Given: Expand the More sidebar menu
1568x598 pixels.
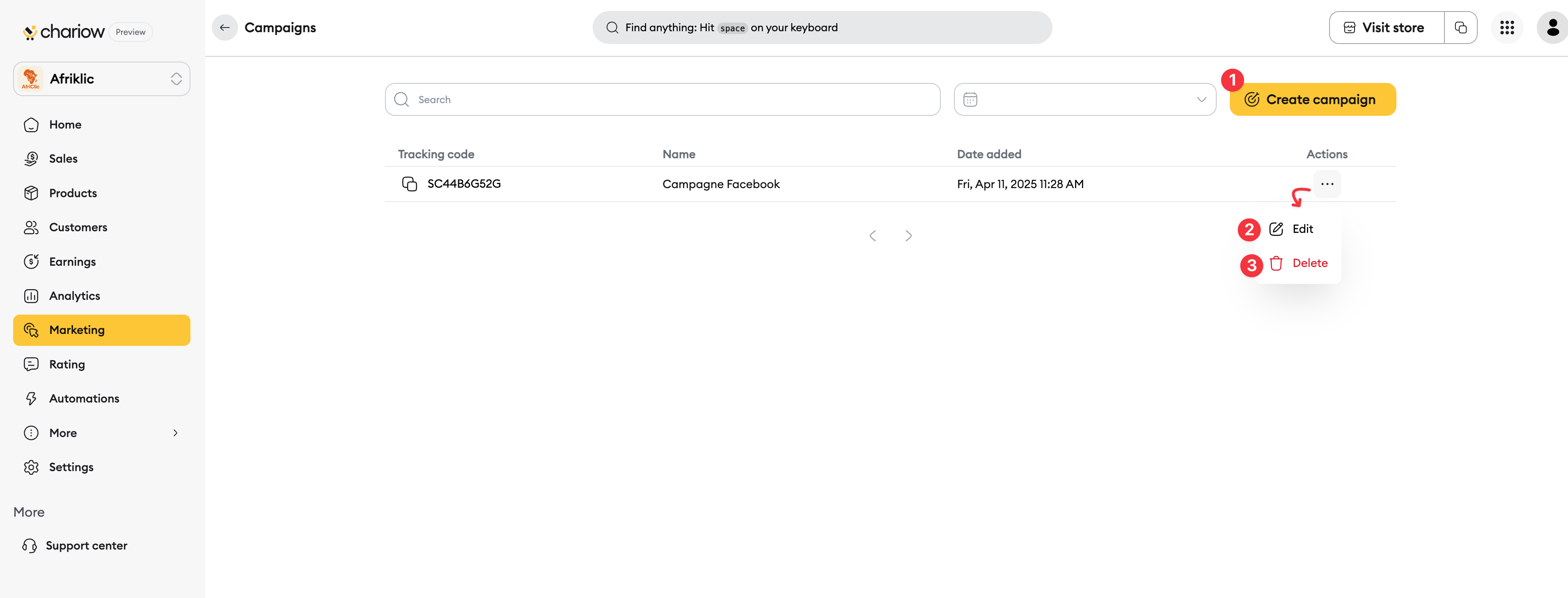Looking at the screenshot, I should tap(102, 433).
